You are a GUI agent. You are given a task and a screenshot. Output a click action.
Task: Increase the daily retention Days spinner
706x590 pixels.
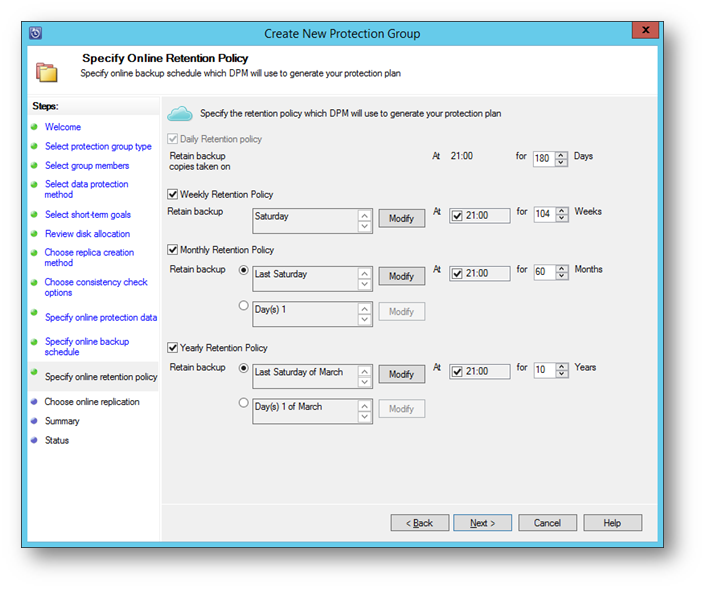click(x=561, y=155)
